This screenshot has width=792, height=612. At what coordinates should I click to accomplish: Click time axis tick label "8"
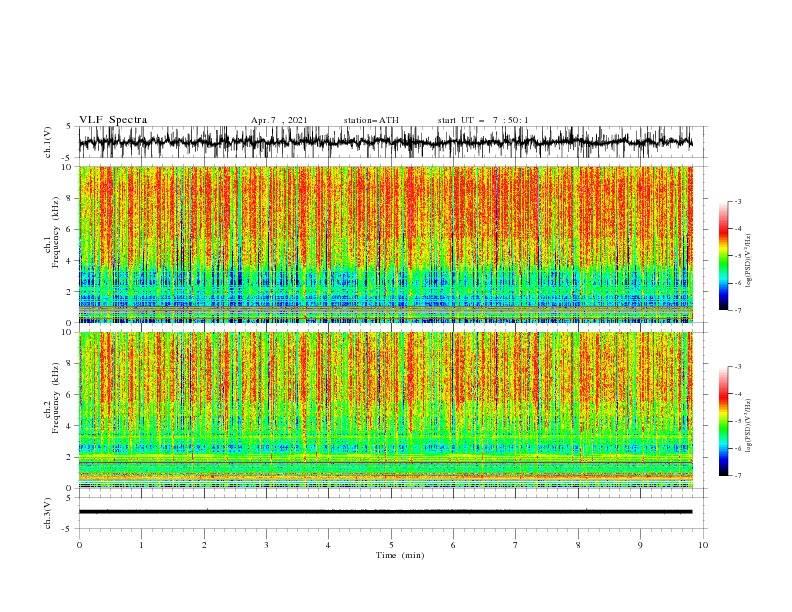[578, 545]
